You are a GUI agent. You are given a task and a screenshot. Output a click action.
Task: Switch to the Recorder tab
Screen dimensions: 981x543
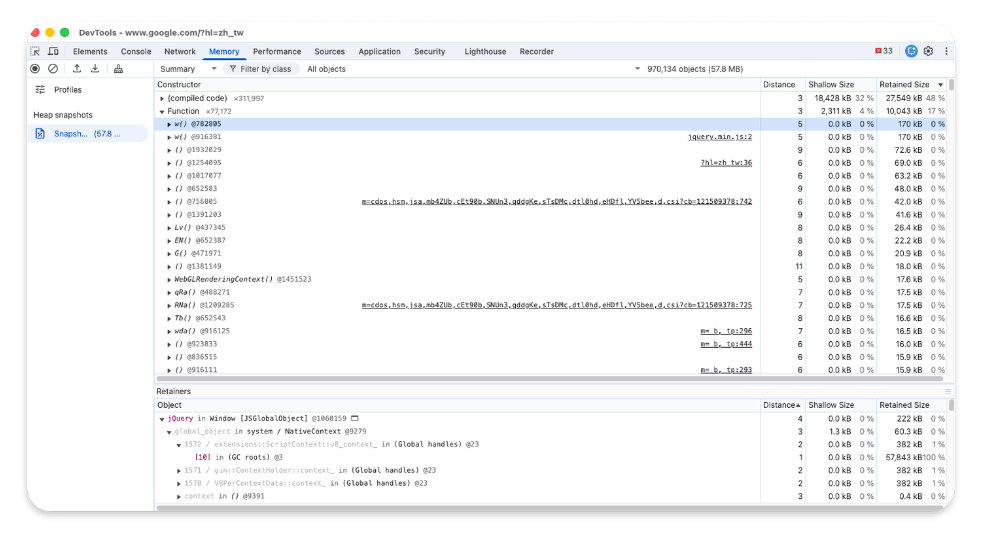pyautogui.click(x=536, y=51)
